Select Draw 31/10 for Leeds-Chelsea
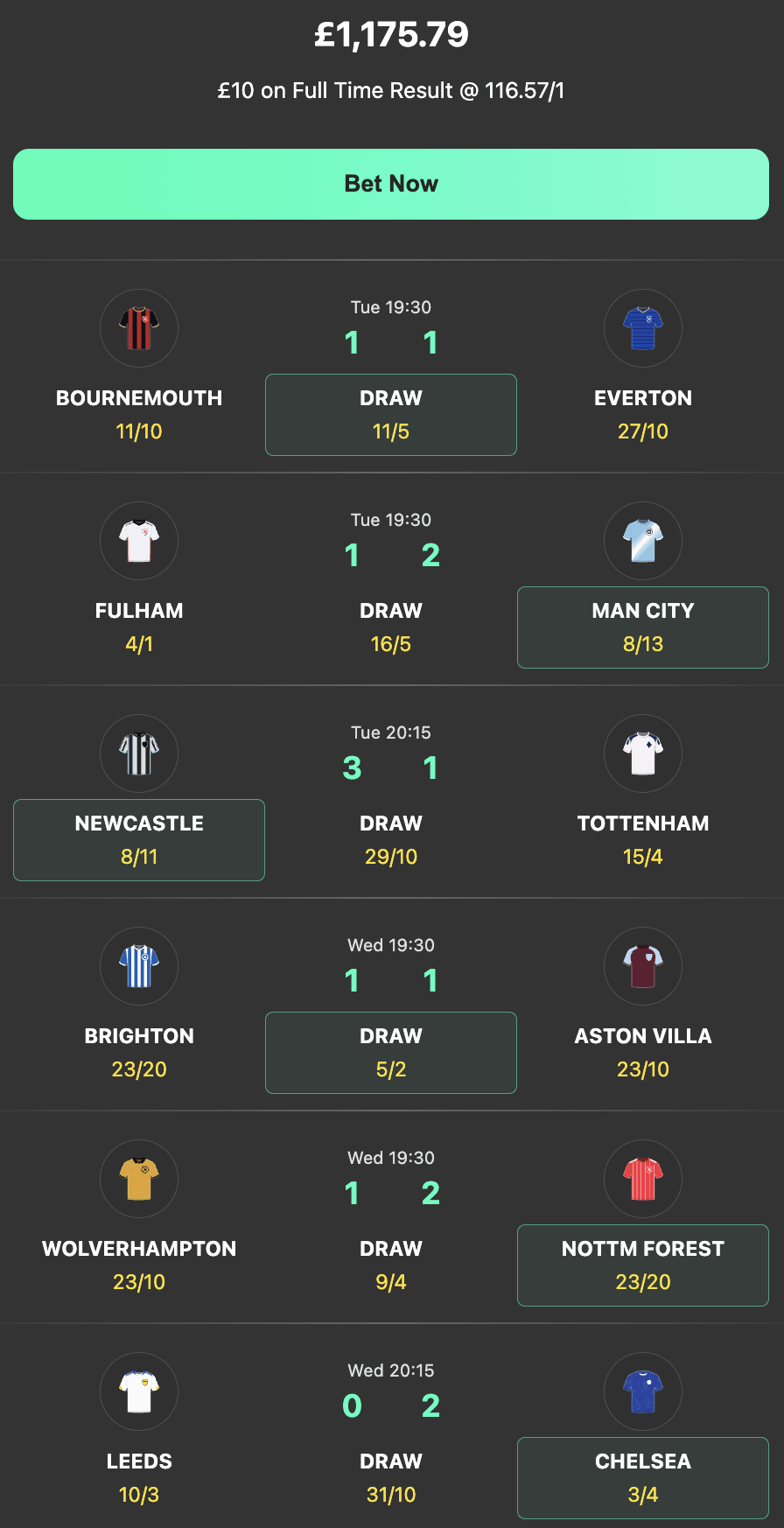The height and width of the screenshot is (1528, 784). click(390, 1478)
